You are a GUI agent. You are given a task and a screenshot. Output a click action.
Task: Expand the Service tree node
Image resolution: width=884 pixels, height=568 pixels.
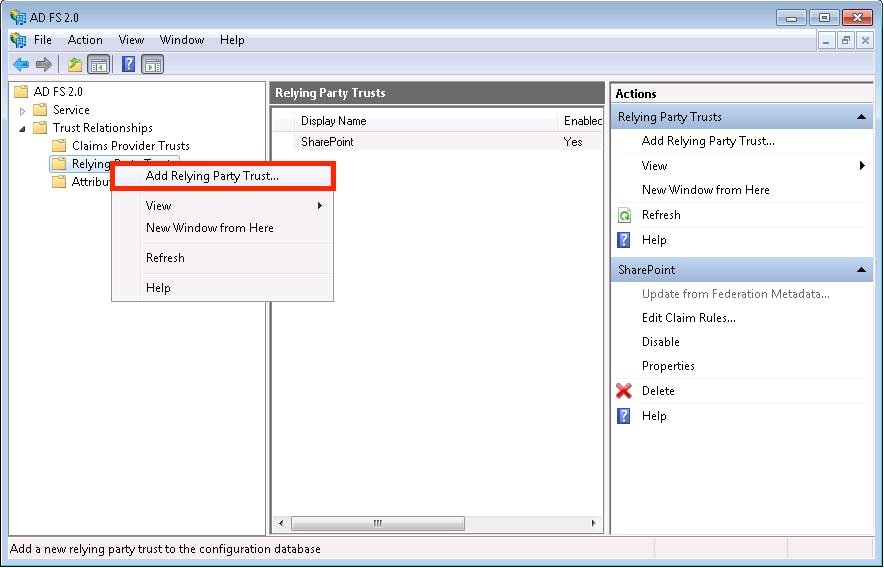(x=23, y=111)
